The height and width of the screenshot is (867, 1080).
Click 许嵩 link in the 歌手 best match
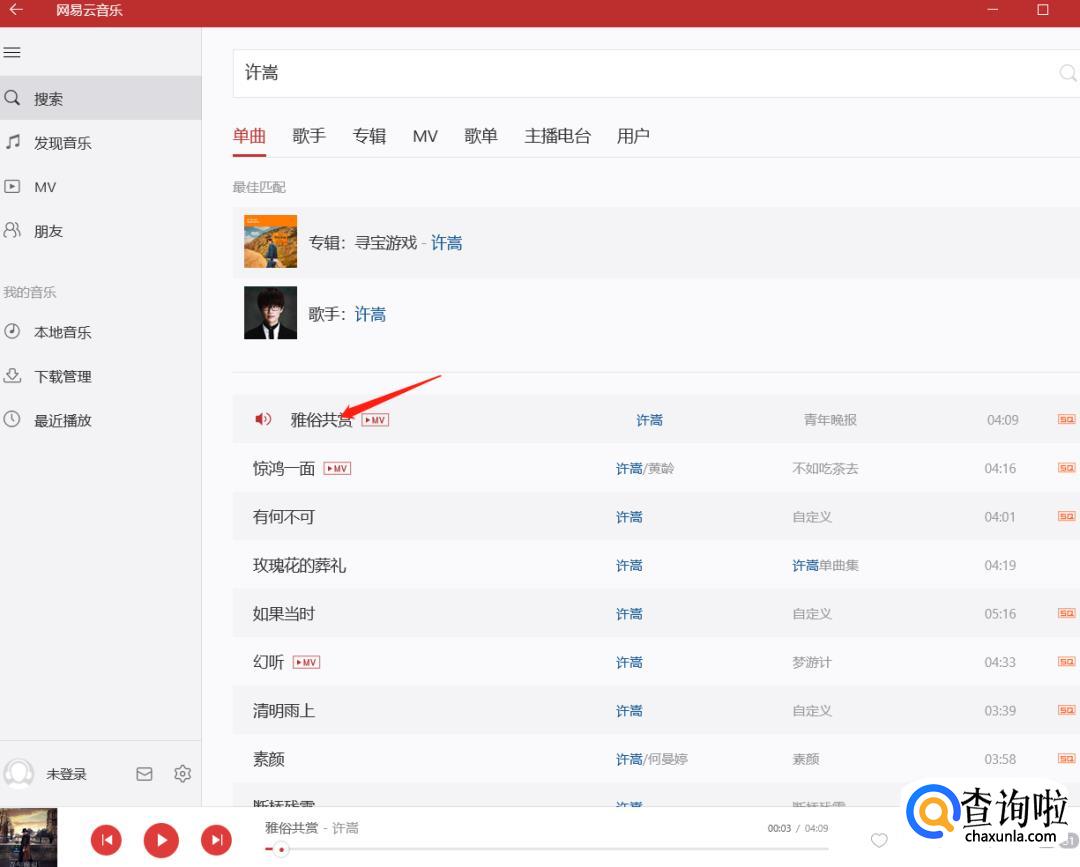(x=370, y=314)
